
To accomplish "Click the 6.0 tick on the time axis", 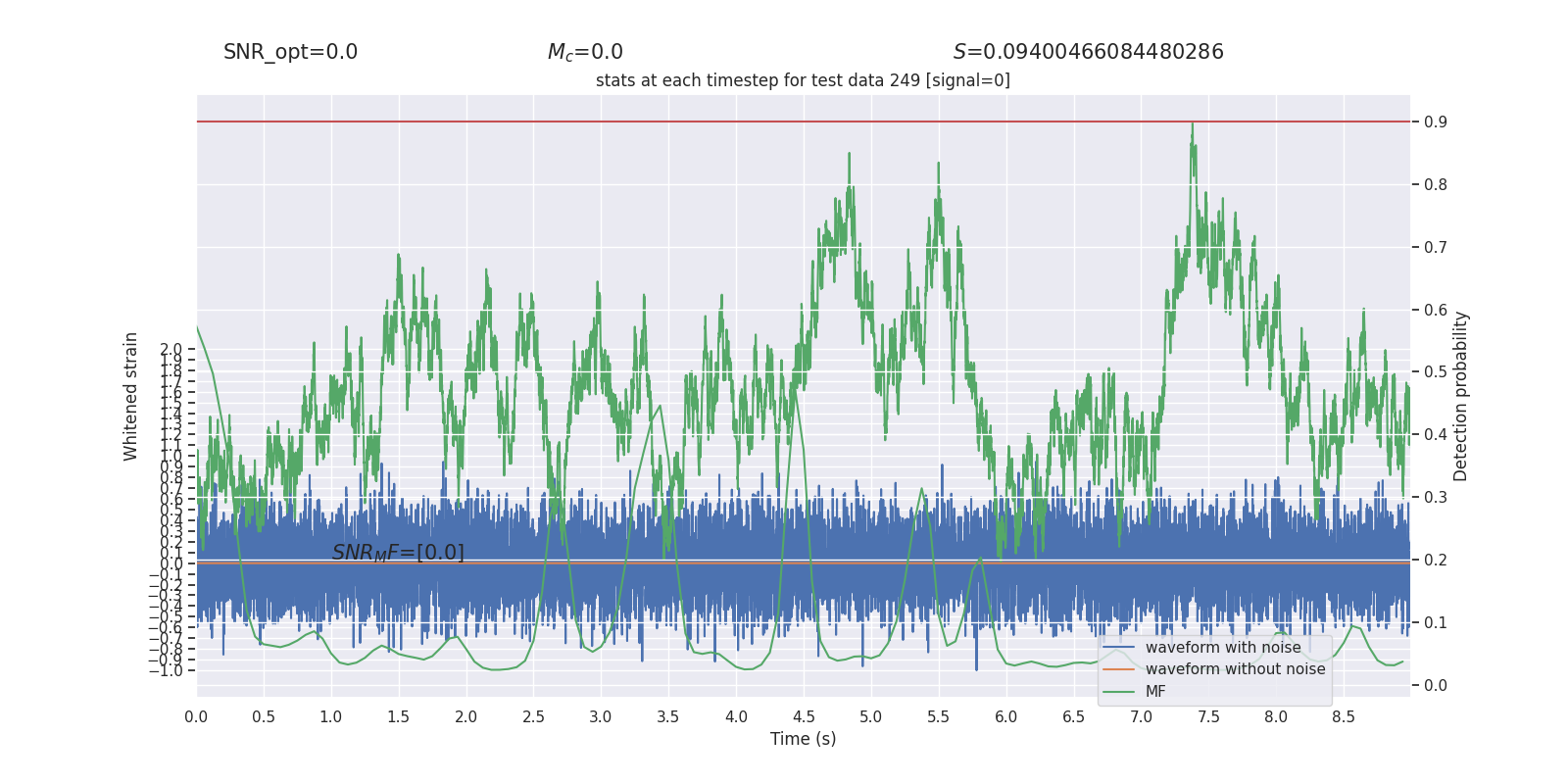I will [x=1005, y=717].
